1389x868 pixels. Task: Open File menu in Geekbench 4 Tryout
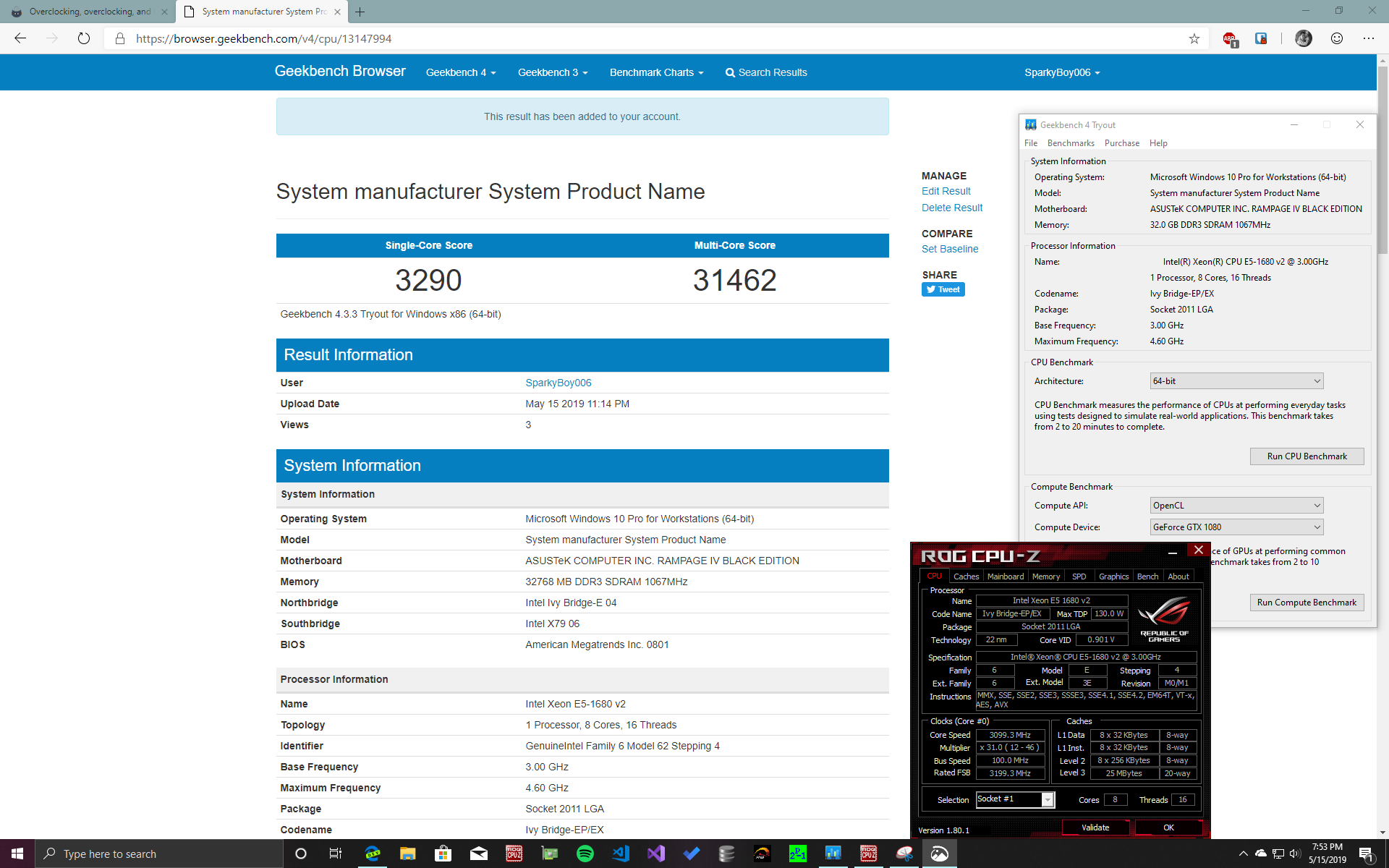[x=1031, y=143]
